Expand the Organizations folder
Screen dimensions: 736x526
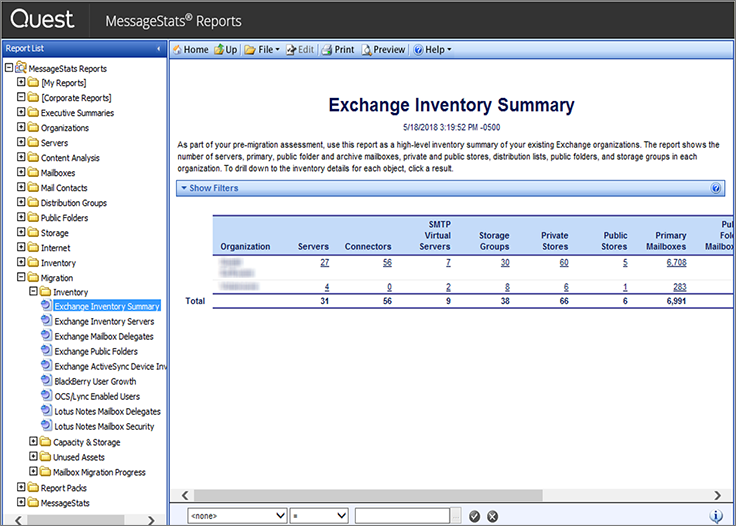21,127
